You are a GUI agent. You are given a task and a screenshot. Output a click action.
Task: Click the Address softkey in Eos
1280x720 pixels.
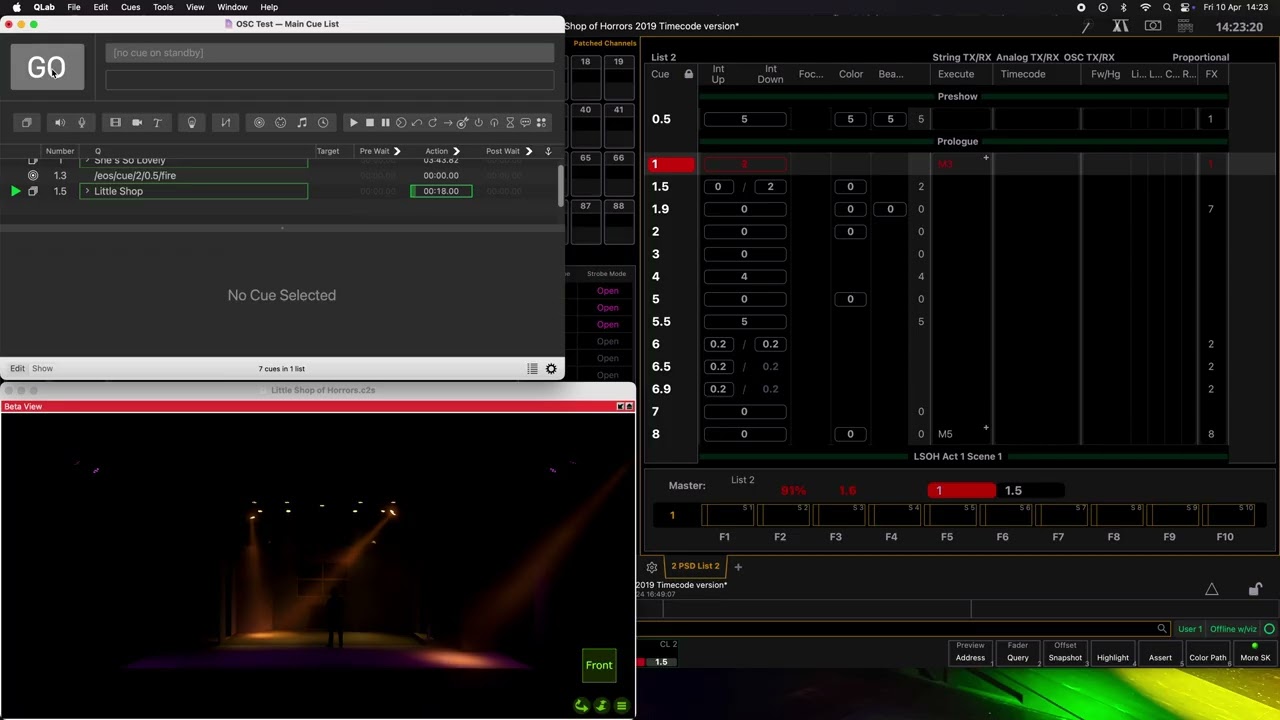click(970, 652)
